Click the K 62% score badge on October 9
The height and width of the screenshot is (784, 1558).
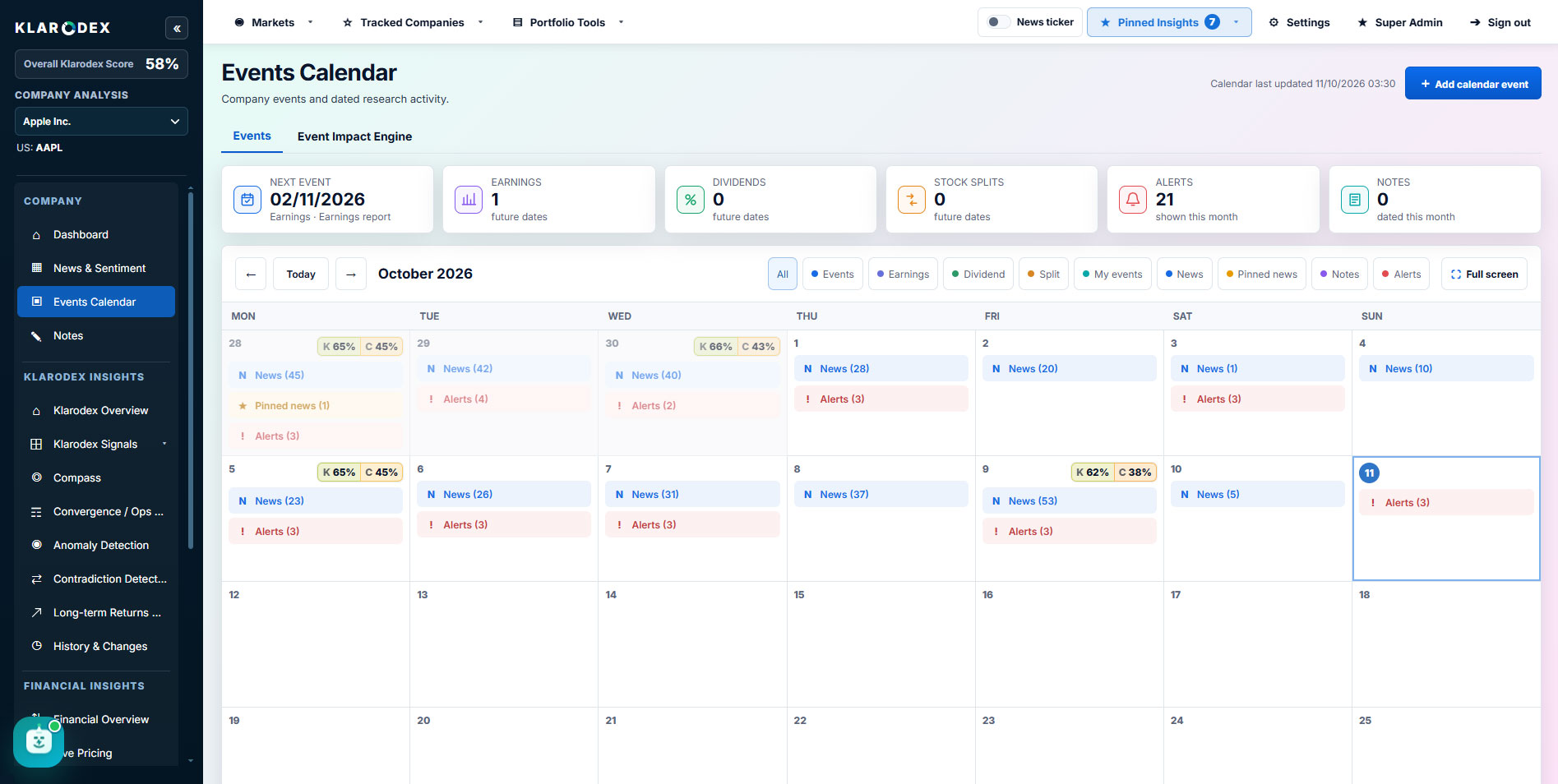(1093, 472)
